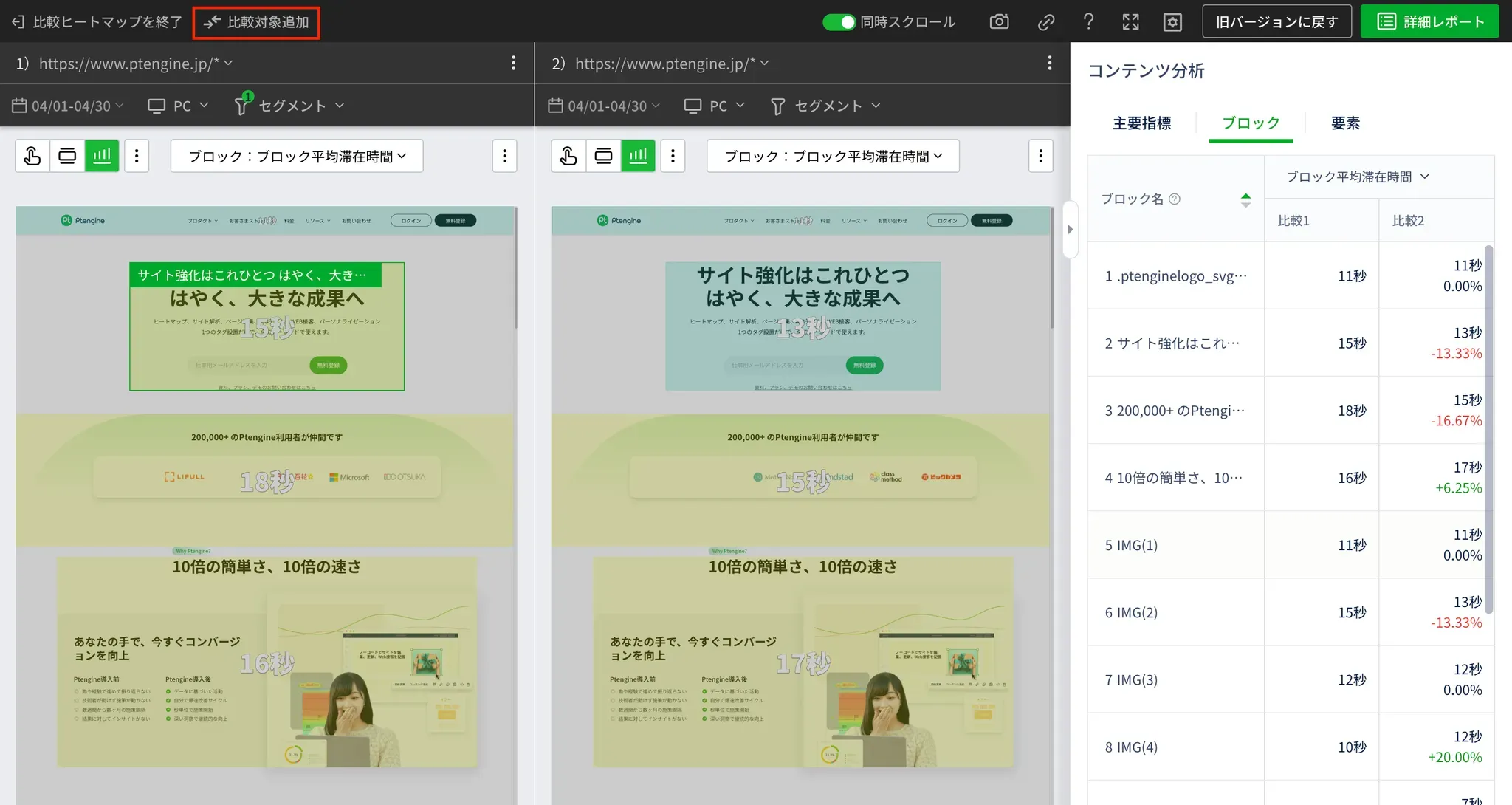This screenshot has height=805, width=1512.
Task: Select bar chart block analysis icon in right pane
Action: (x=638, y=156)
